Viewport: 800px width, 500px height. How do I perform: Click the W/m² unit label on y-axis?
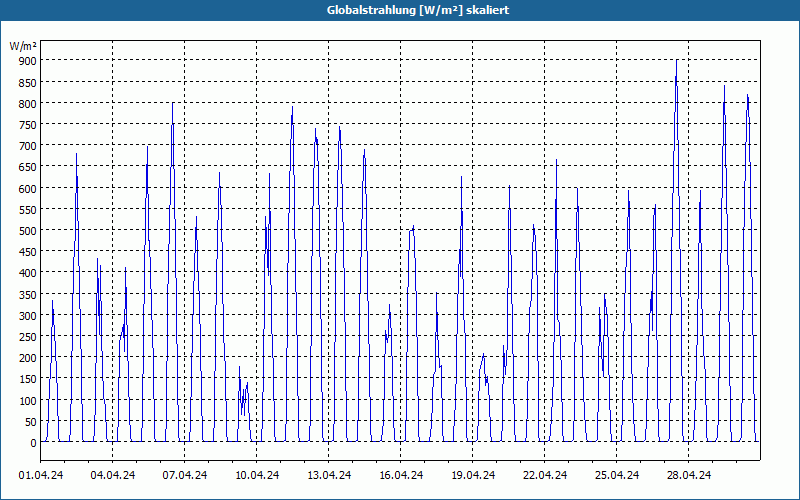(x=23, y=46)
